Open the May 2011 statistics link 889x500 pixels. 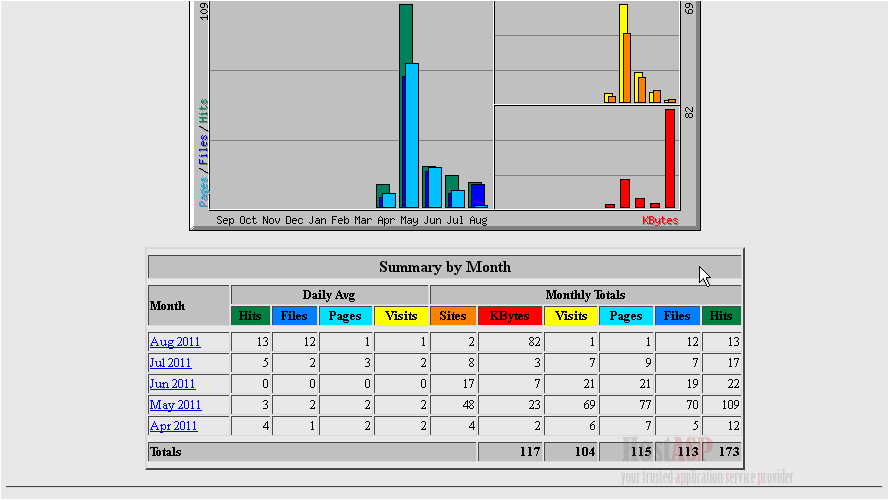(175, 405)
